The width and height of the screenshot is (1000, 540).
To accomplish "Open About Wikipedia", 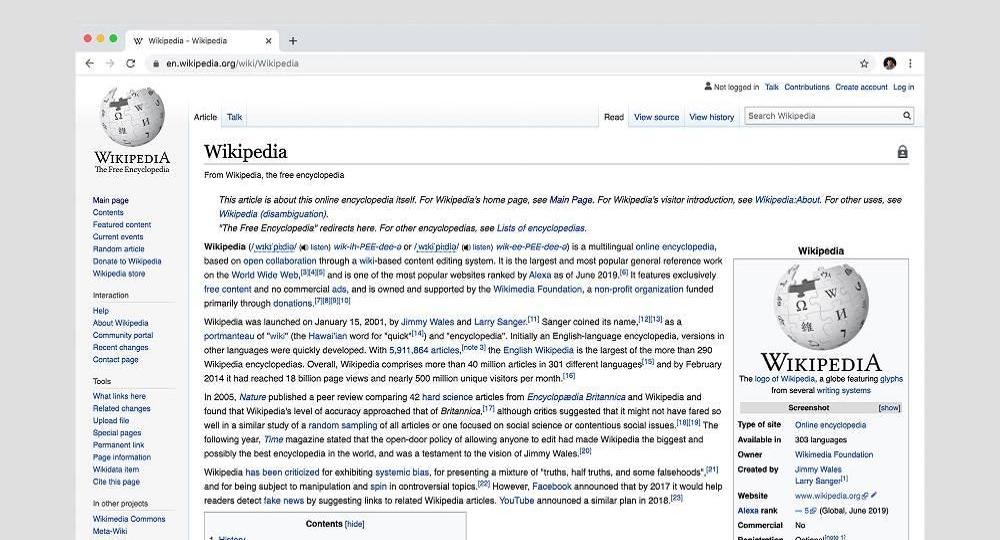I will 121,323.
